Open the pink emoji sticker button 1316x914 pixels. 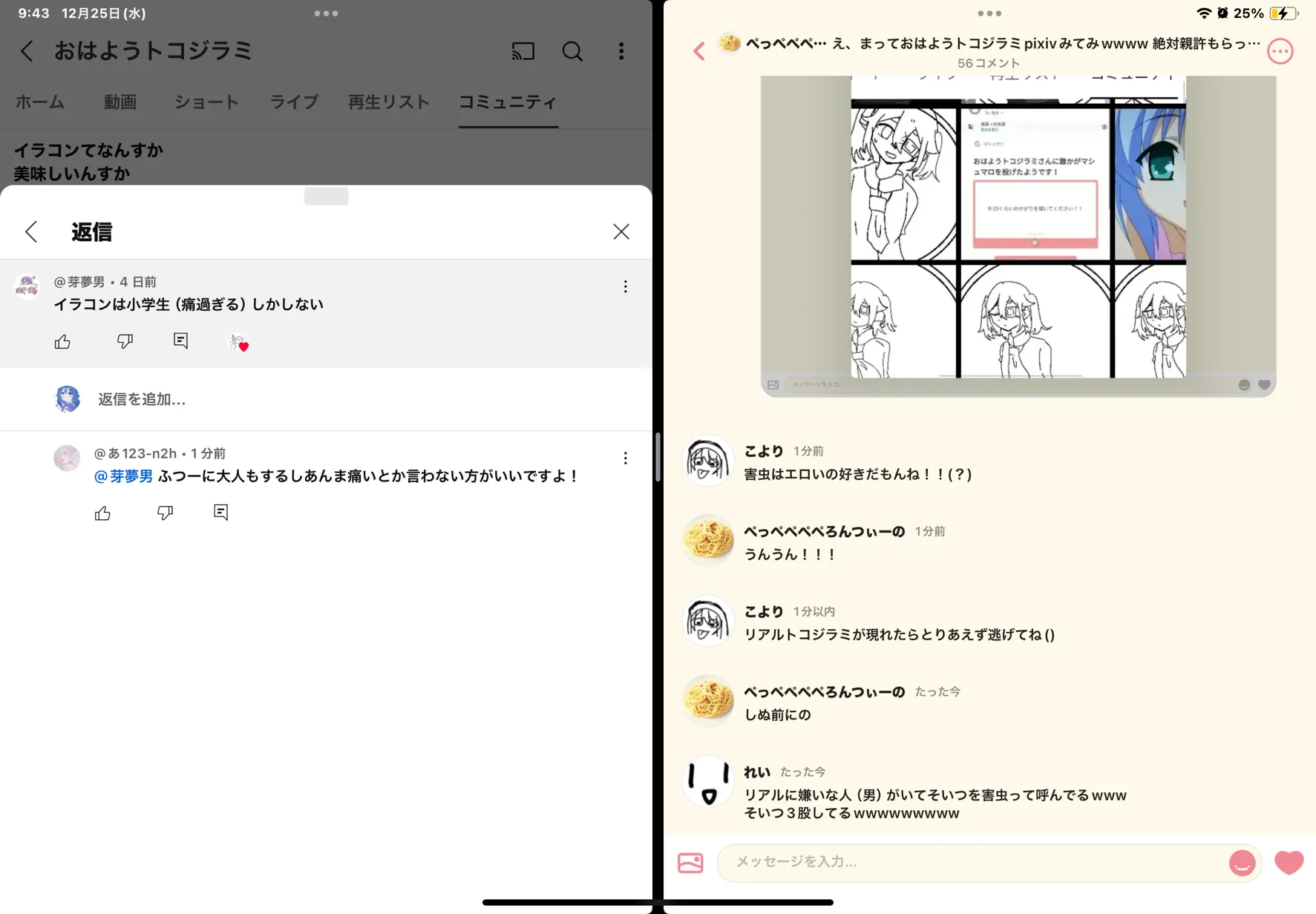click(1242, 863)
